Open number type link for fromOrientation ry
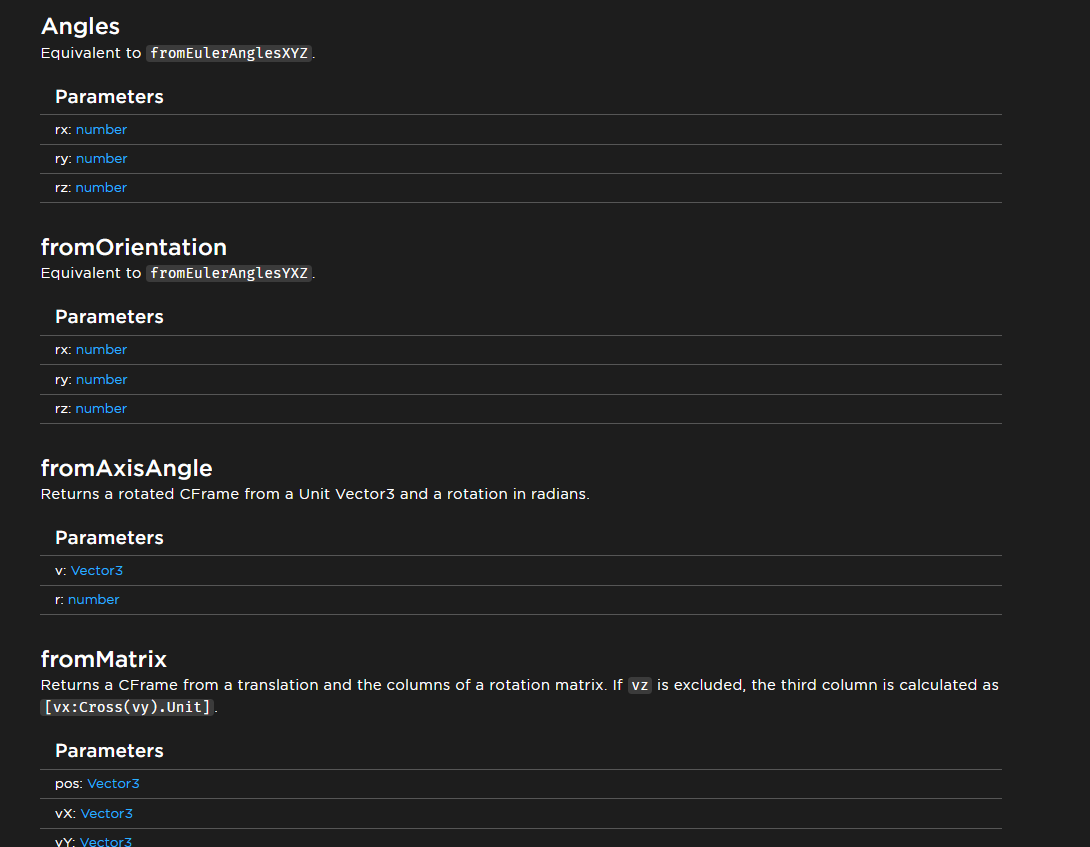 click(101, 380)
